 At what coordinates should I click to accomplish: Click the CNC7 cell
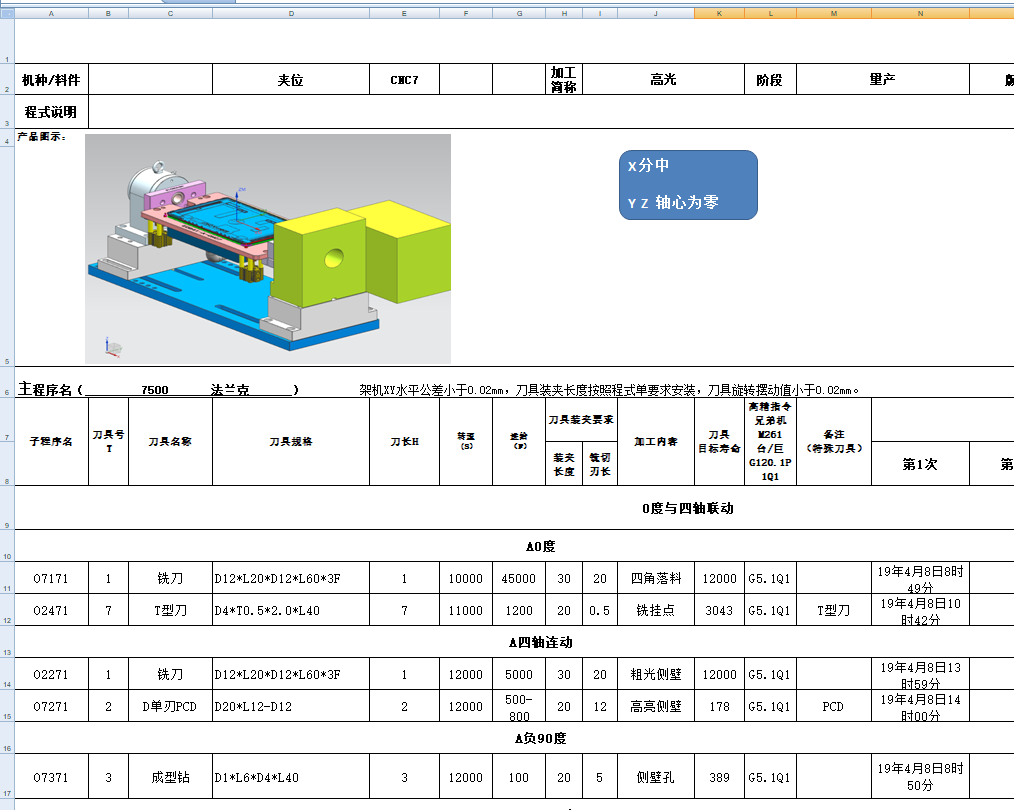[404, 78]
